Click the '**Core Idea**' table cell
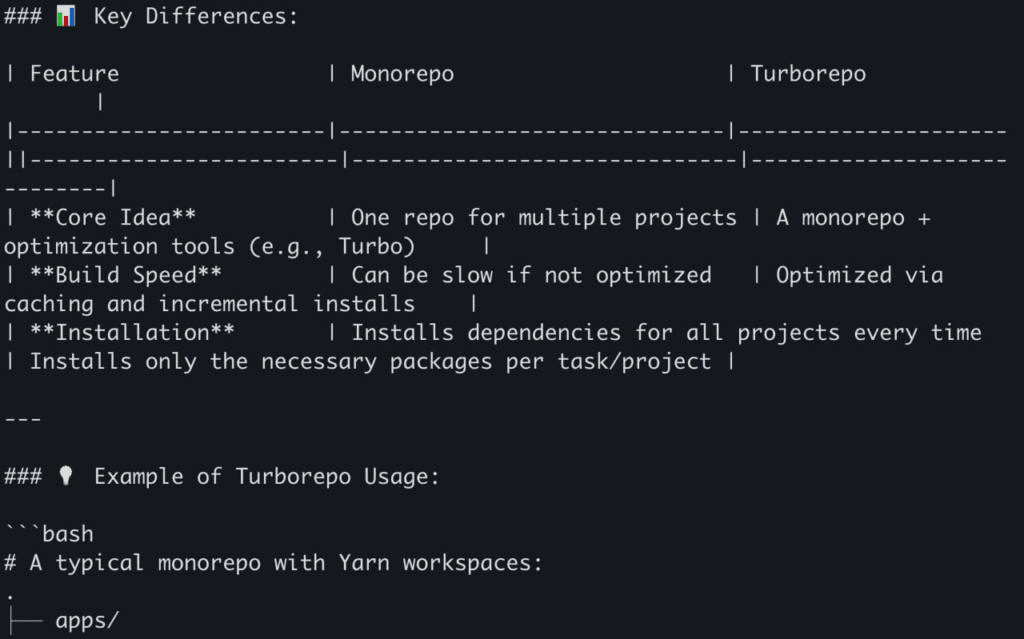The width and height of the screenshot is (1024, 639). pos(113,218)
